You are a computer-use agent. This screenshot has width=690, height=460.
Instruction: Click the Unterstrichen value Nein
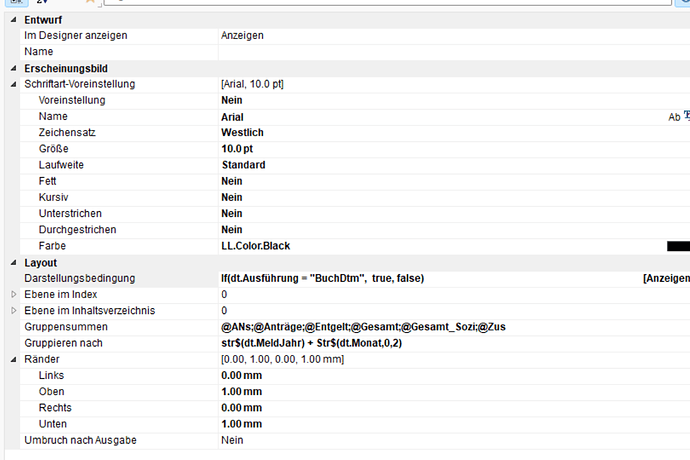(232, 213)
